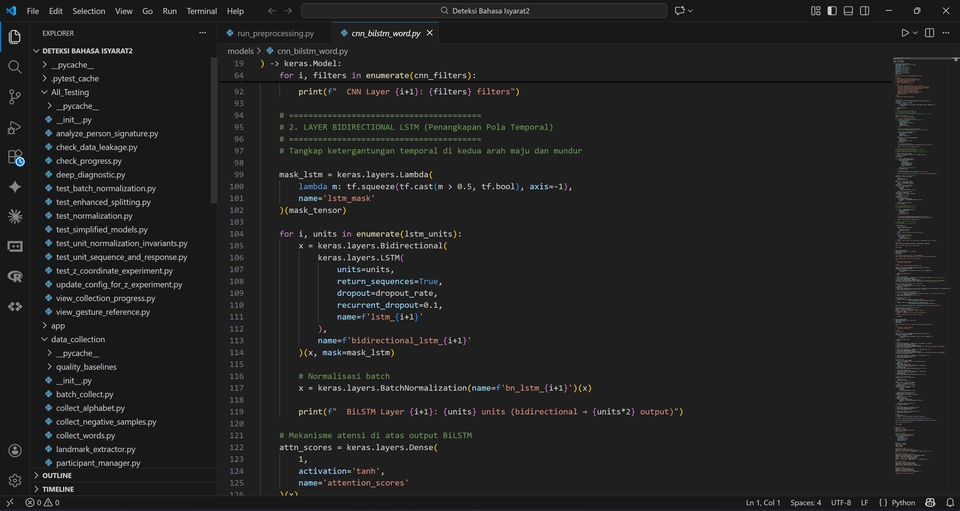960x511 pixels.
Task: Toggle the bottom Panel layout button
Action: 848,11
